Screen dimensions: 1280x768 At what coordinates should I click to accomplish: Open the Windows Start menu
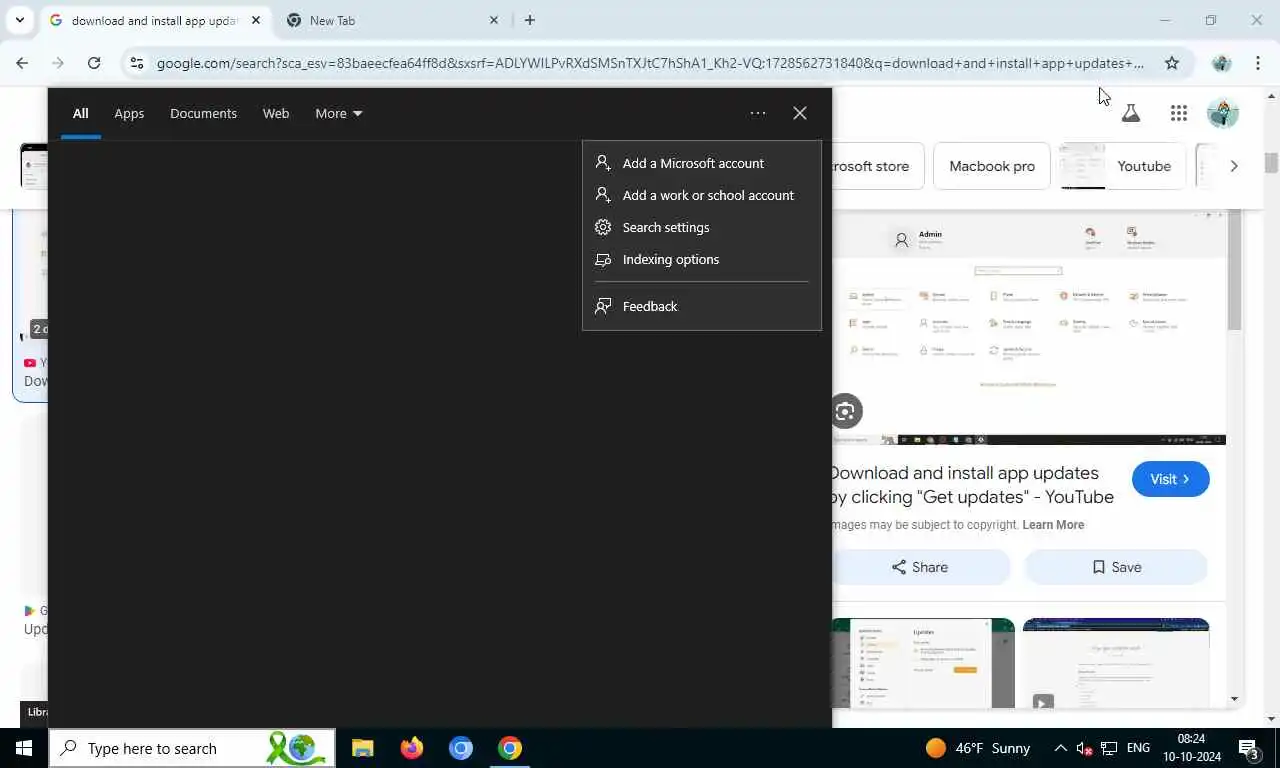point(24,748)
